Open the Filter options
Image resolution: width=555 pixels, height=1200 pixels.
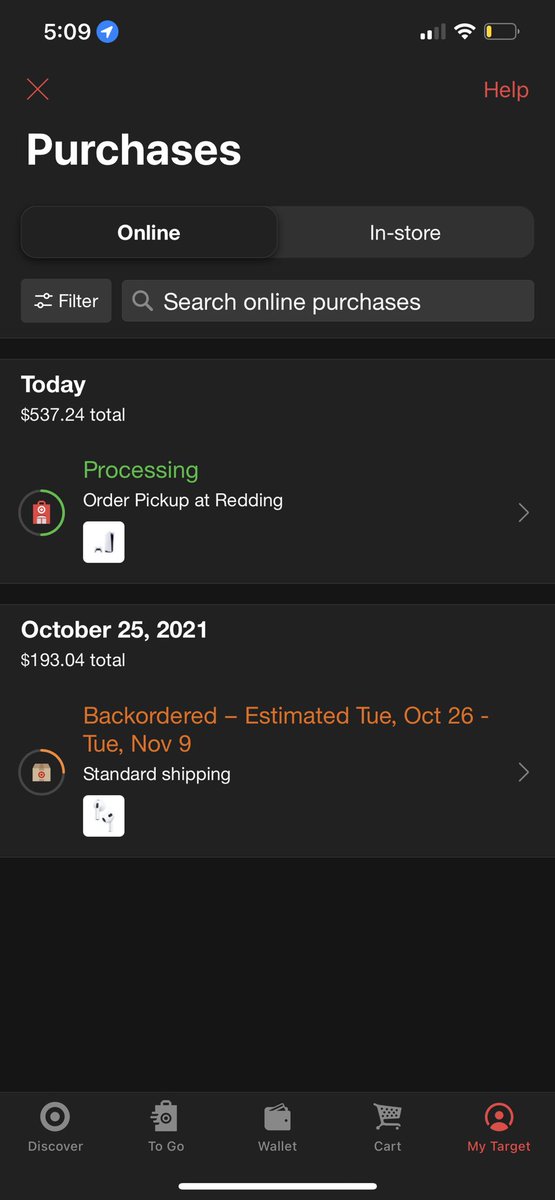[x=66, y=301]
